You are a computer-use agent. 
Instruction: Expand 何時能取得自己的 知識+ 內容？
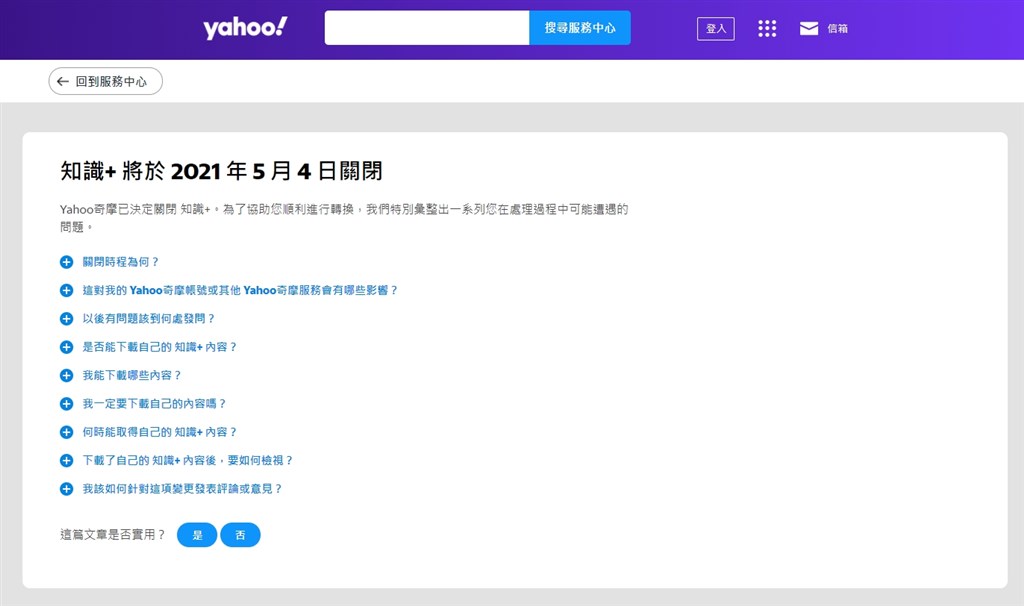click(x=159, y=432)
